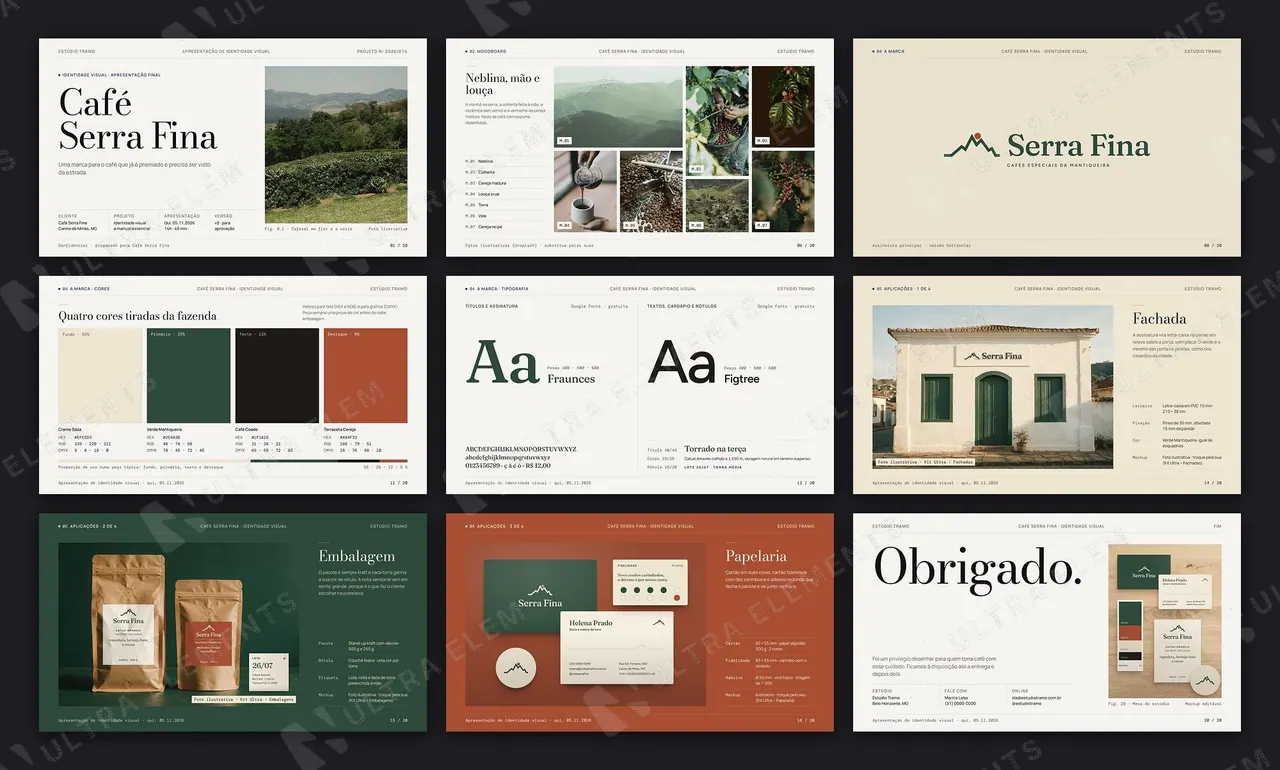Click the "Helena Prado" business card name
The image size is (1280, 770).
[591, 623]
